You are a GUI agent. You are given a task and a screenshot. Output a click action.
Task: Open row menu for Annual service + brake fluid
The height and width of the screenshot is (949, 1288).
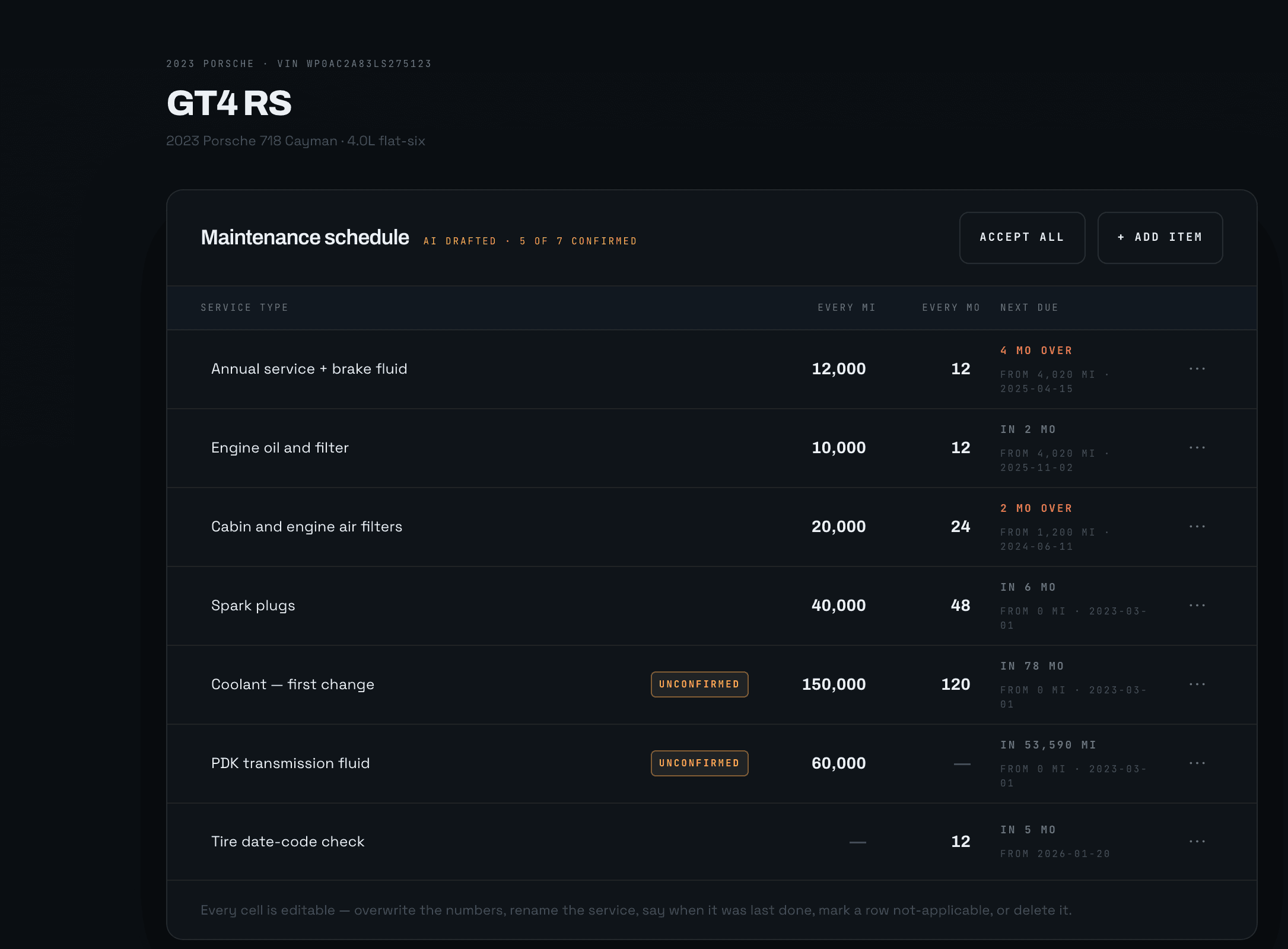[x=1197, y=369]
